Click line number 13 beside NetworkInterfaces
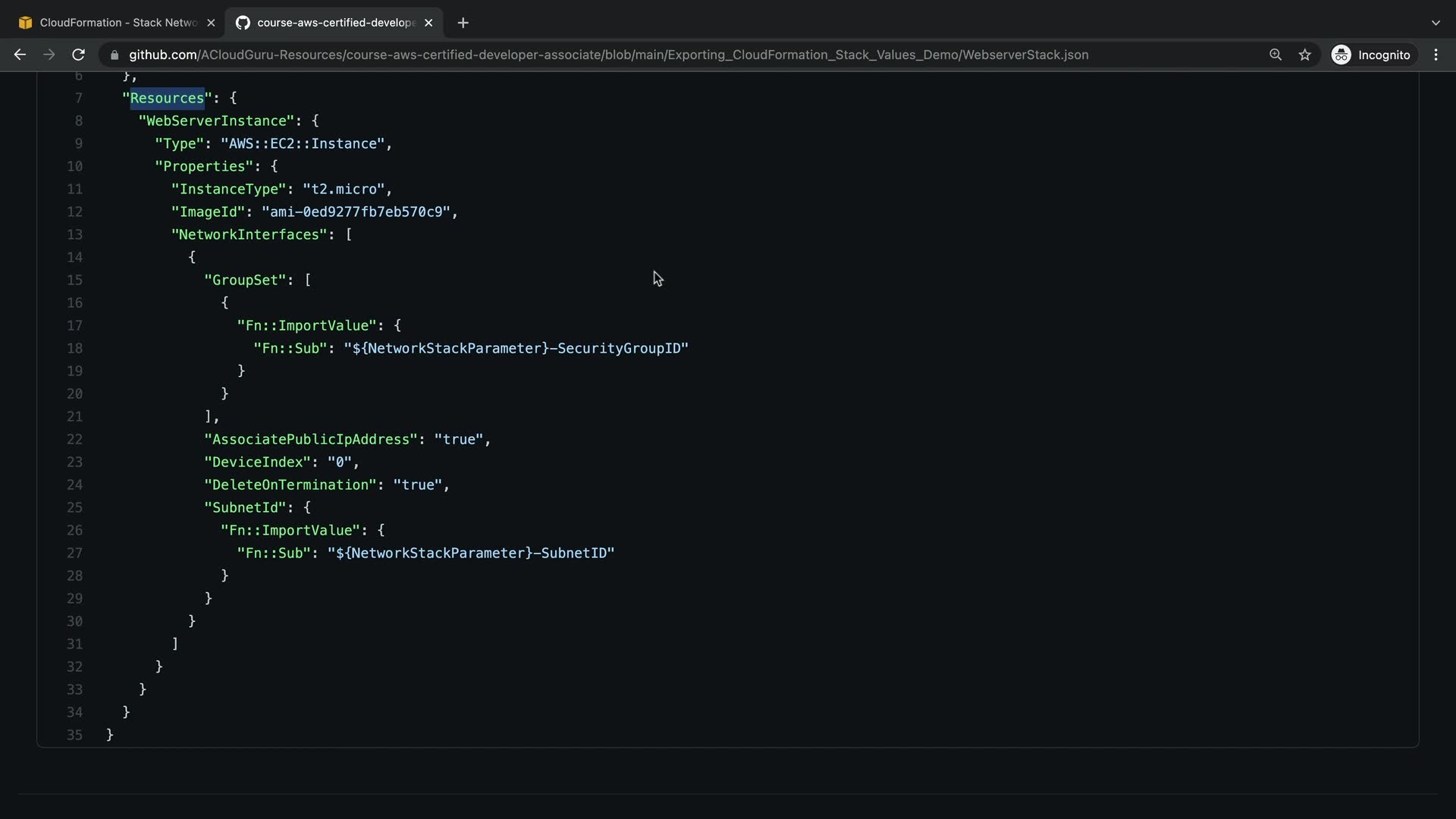The height and width of the screenshot is (819, 1456). click(74, 234)
